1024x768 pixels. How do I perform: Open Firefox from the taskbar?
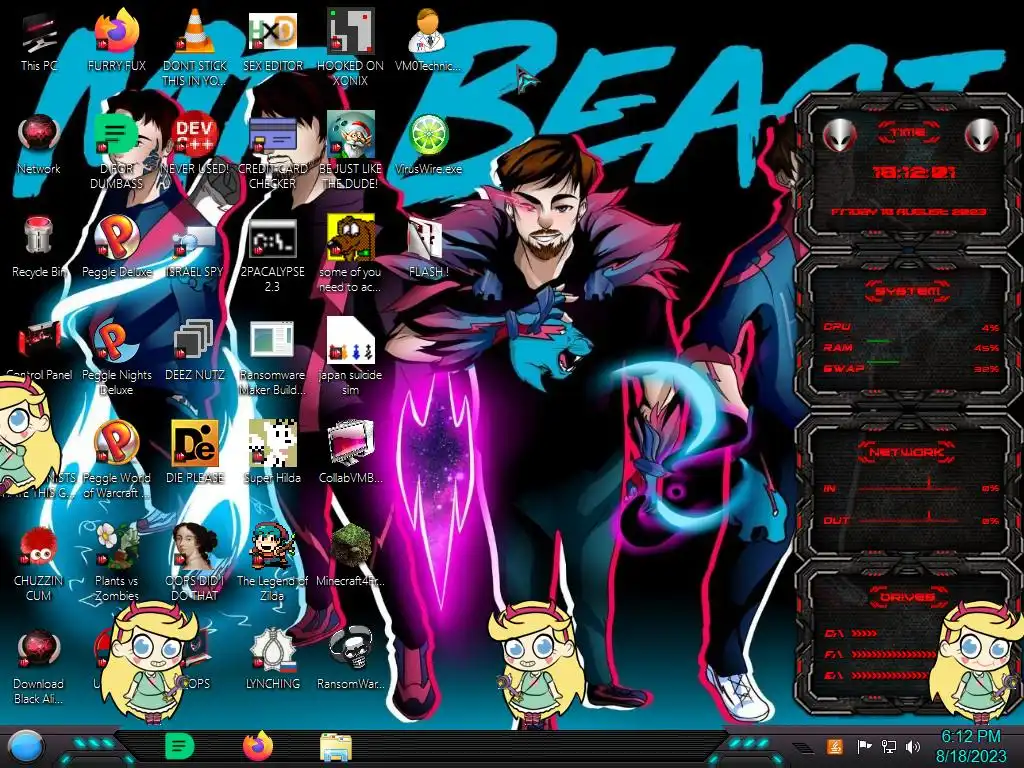pos(258,746)
